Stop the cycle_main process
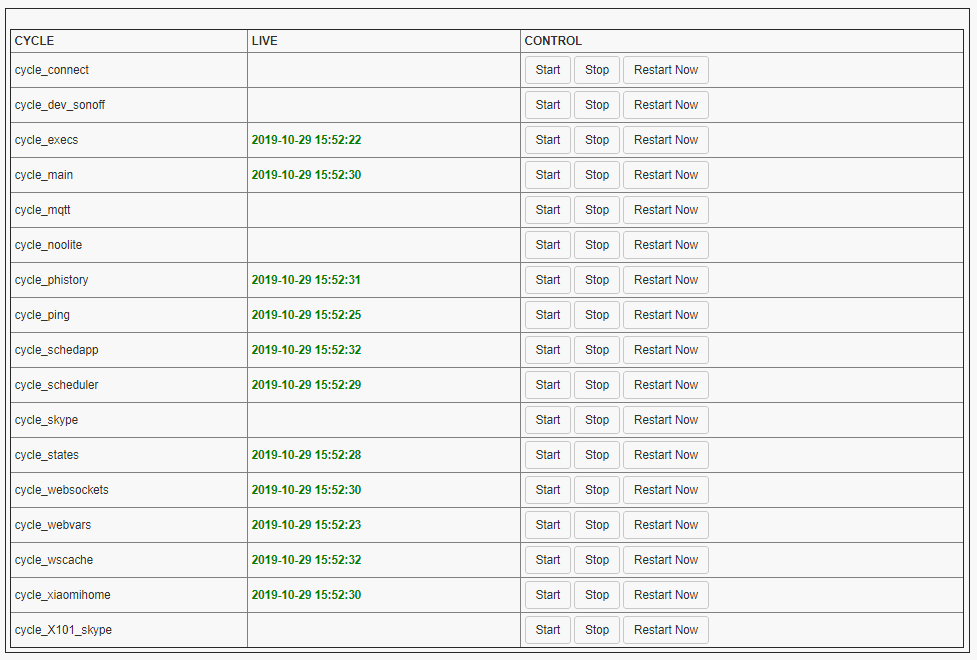Viewport: 977px width, 660px height. point(597,175)
